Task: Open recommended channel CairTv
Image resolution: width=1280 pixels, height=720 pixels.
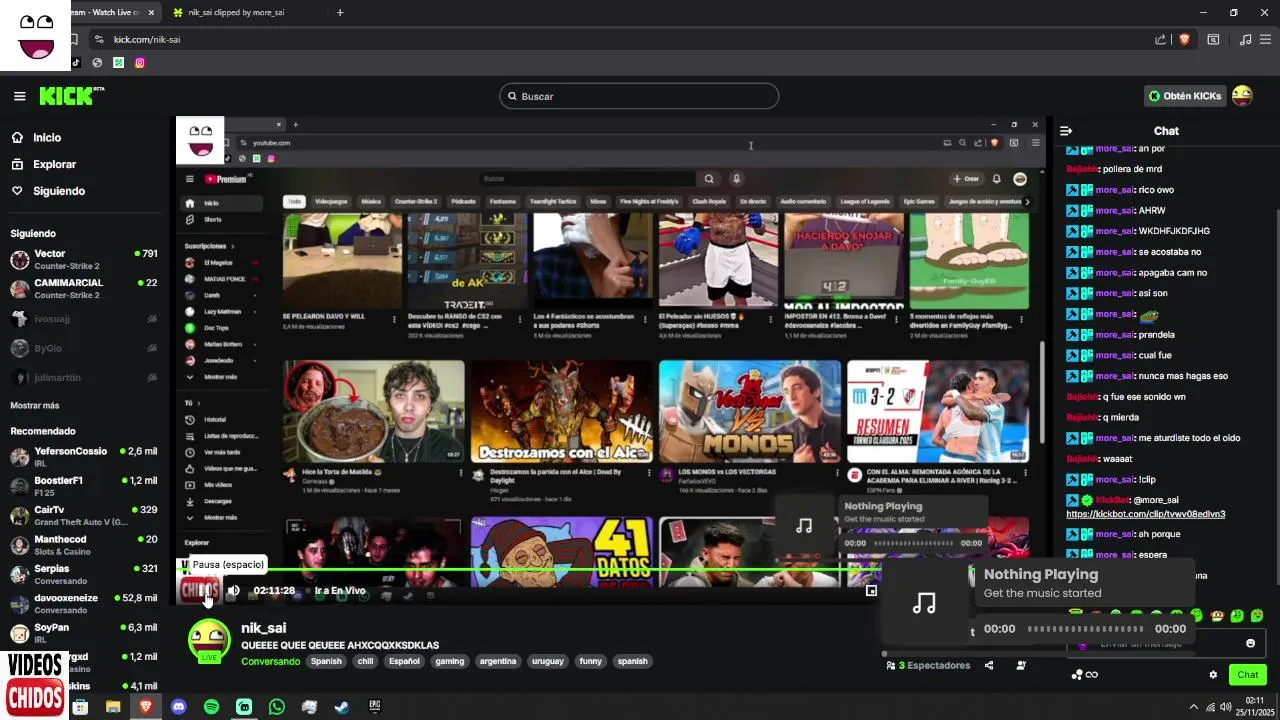Action: pyautogui.click(x=84, y=516)
